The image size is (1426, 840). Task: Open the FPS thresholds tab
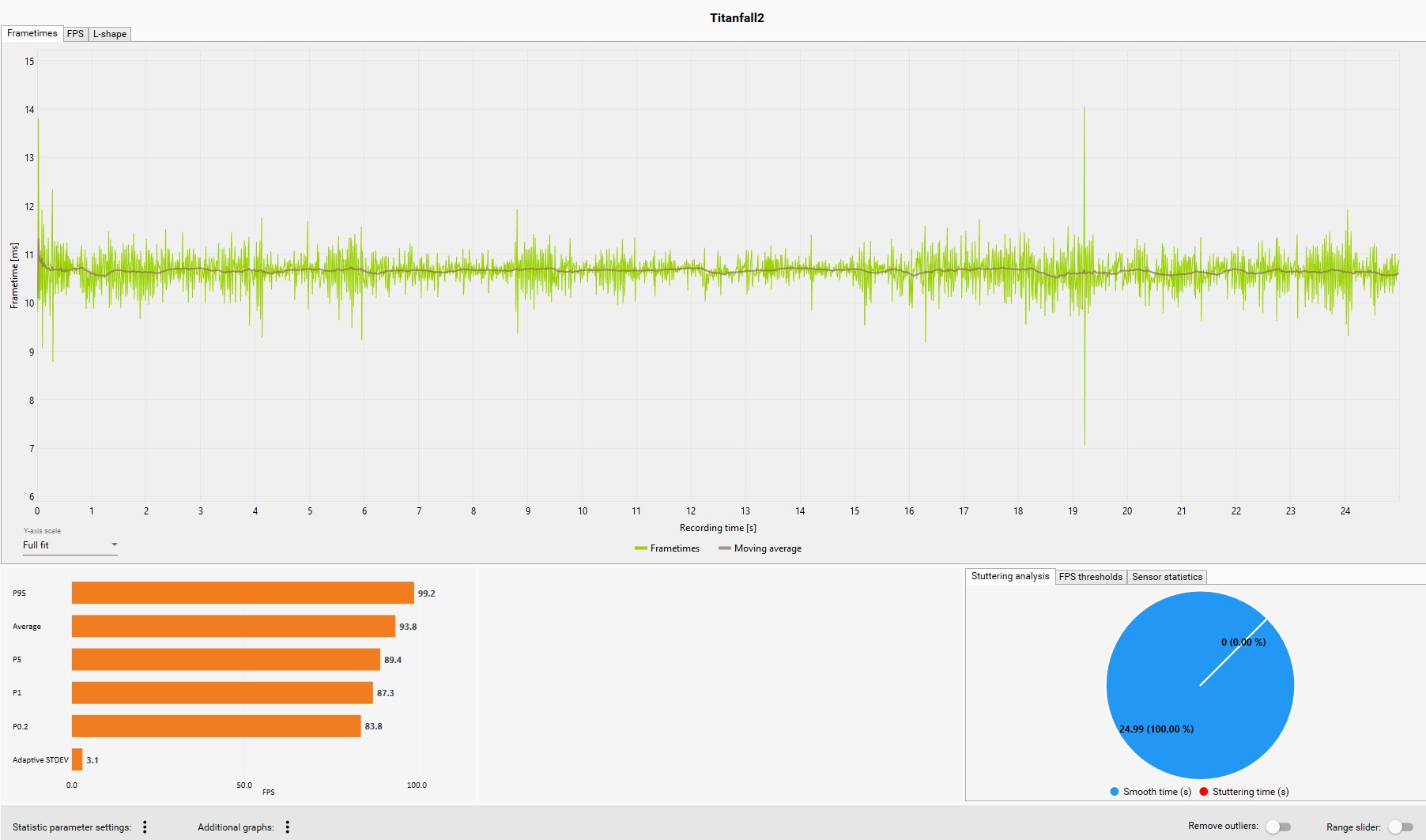pyautogui.click(x=1091, y=577)
